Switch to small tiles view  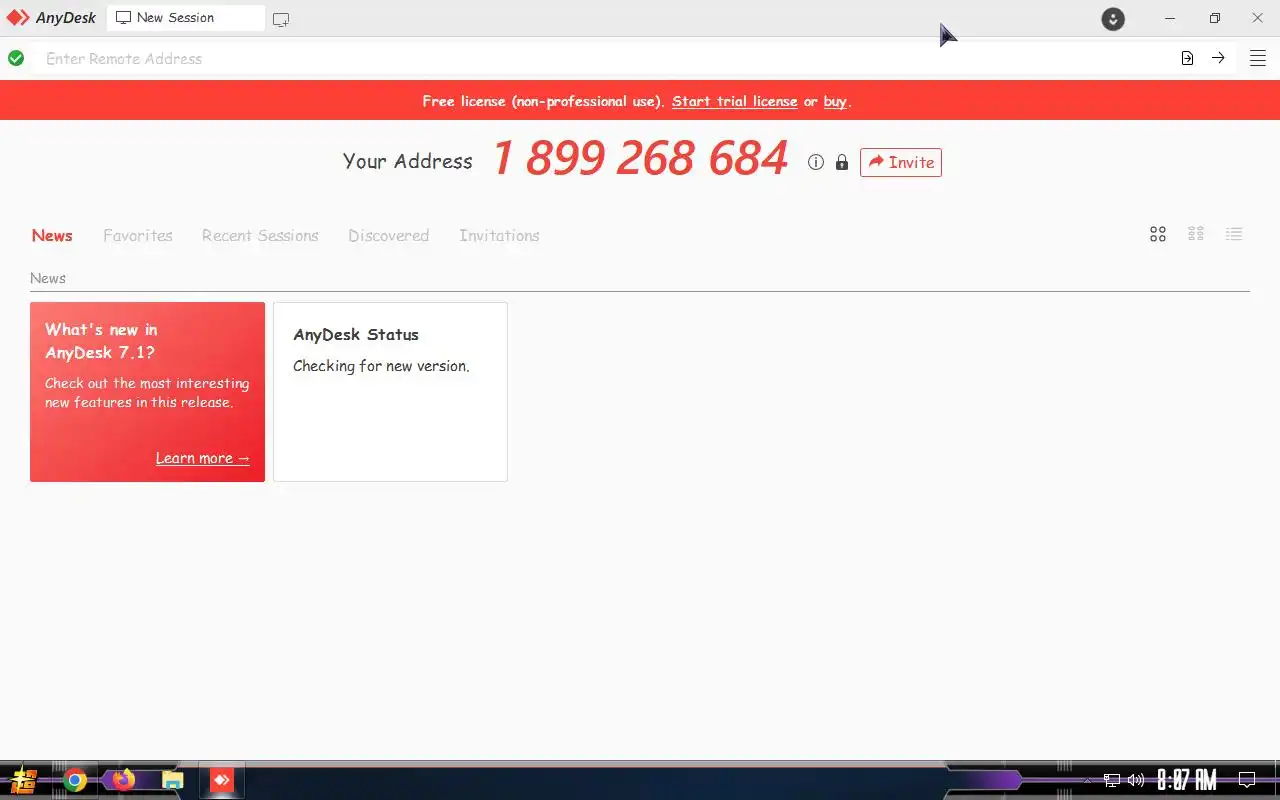(x=1196, y=234)
